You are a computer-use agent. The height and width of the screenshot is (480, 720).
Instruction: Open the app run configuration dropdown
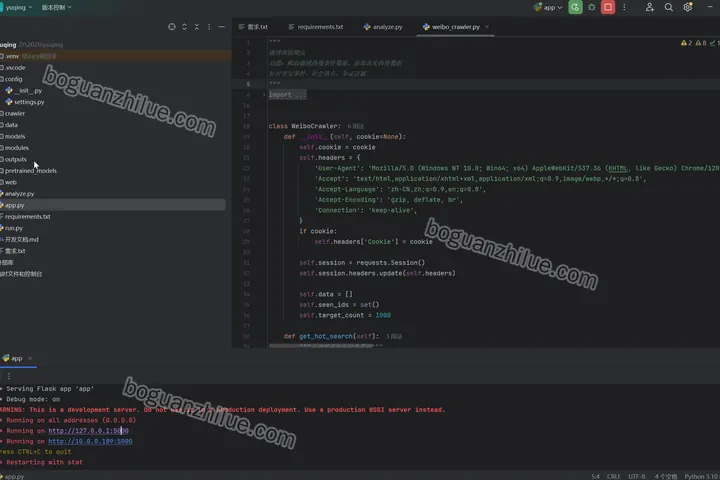pos(548,7)
